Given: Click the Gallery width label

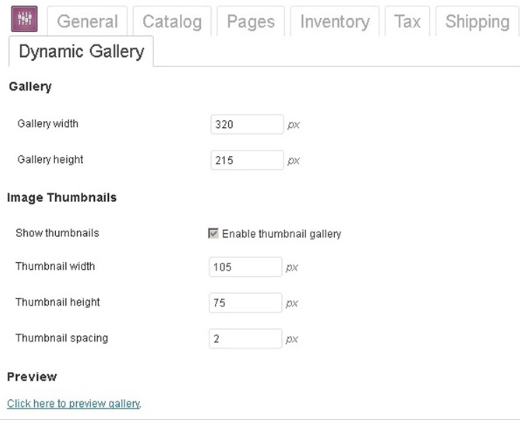Looking at the screenshot, I should [x=48, y=124].
